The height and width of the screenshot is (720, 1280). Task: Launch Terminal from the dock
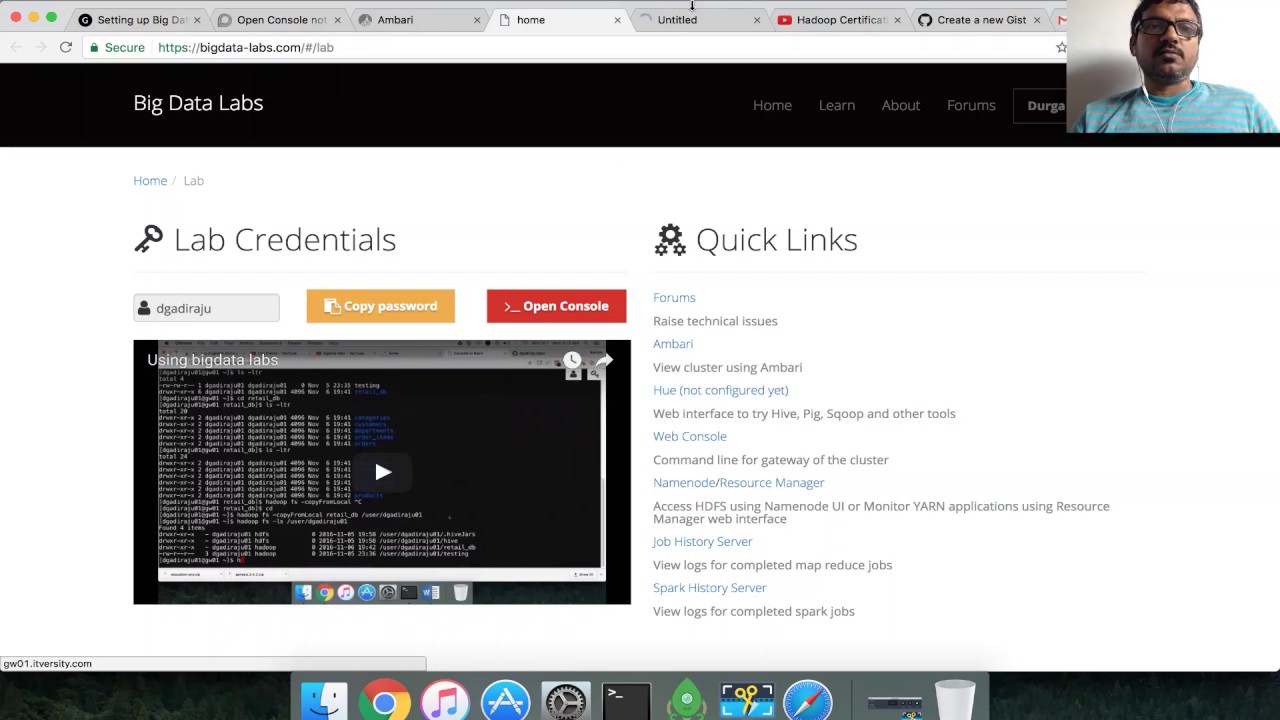[x=626, y=701]
